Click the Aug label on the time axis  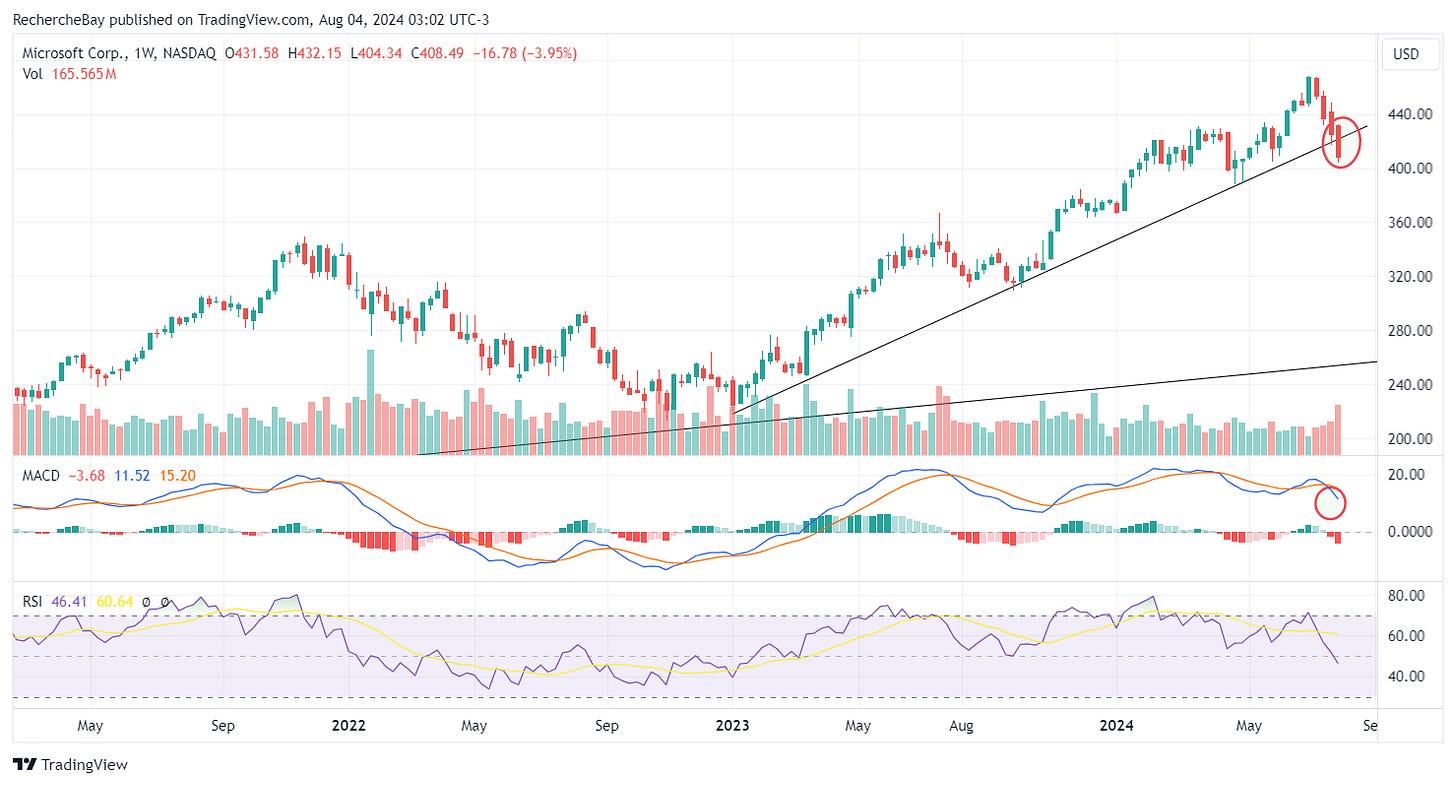coord(962,726)
